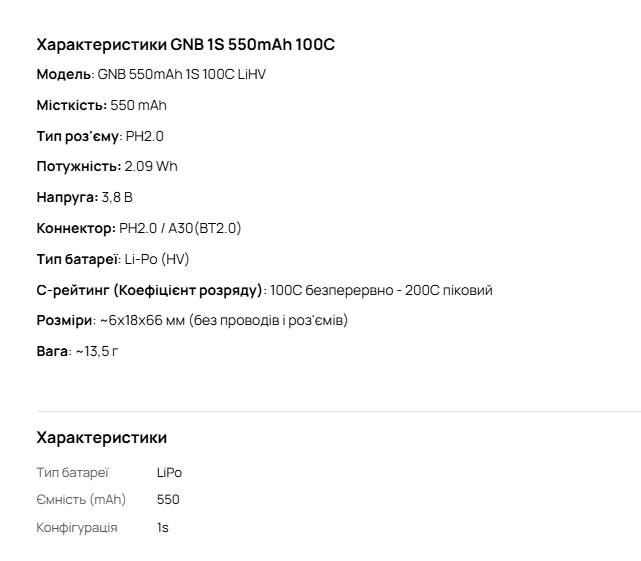Click the Модель label text
The width and height of the screenshot is (641, 561).
pos(64,74)
